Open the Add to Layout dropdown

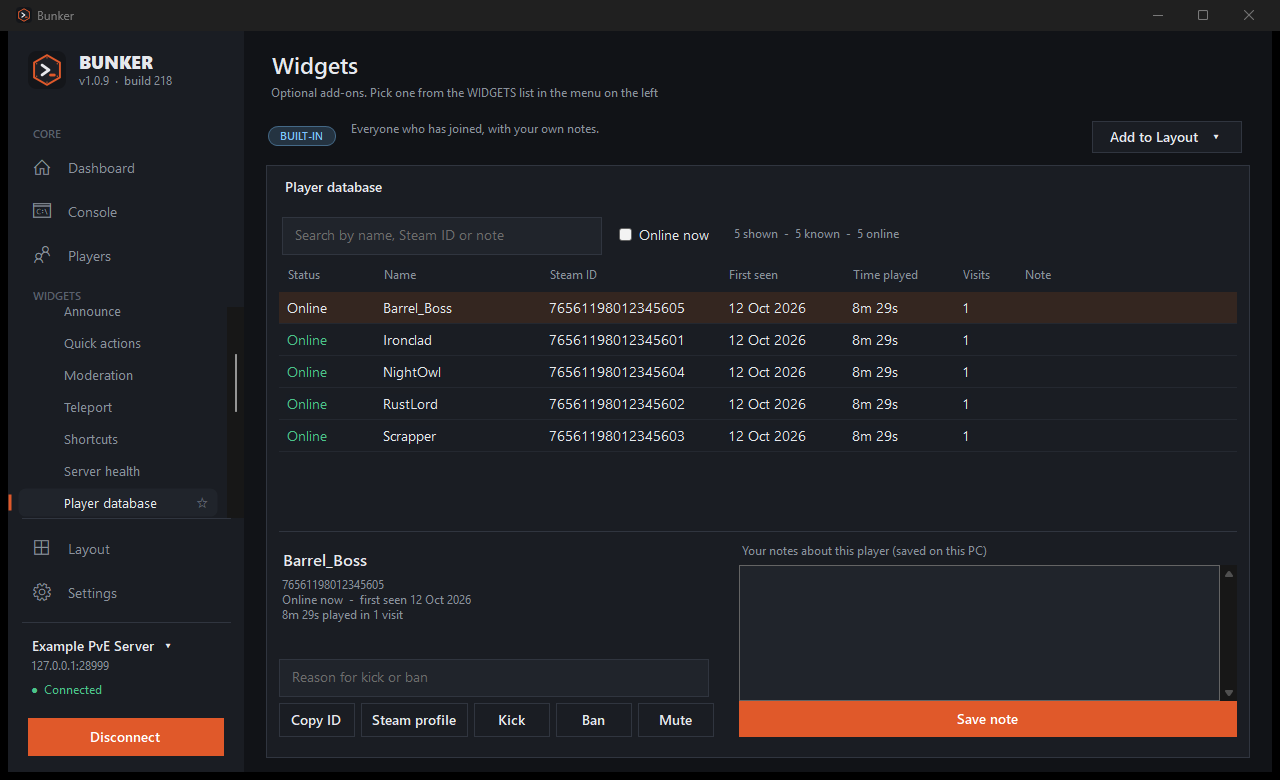point(1167,137)
